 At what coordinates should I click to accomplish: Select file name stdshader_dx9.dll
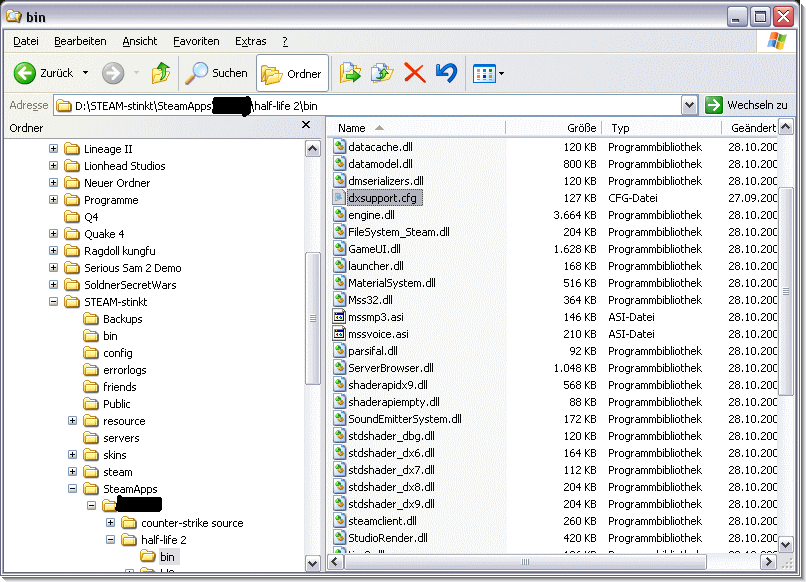(x=391, y=504)
